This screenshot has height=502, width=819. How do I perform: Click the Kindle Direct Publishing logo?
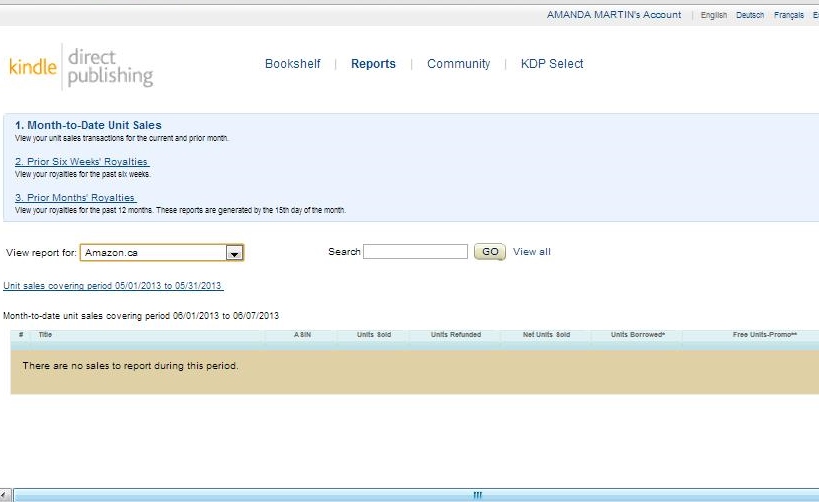[x=81, y=66]
